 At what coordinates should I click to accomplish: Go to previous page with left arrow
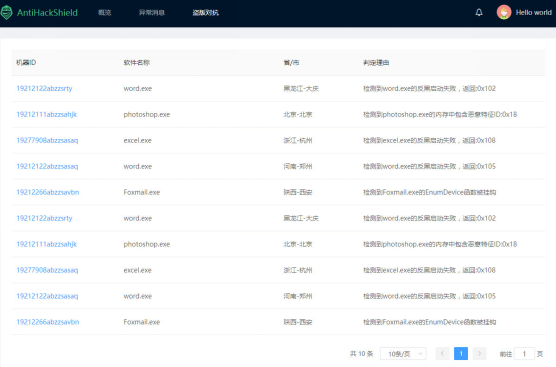[442, 354]
